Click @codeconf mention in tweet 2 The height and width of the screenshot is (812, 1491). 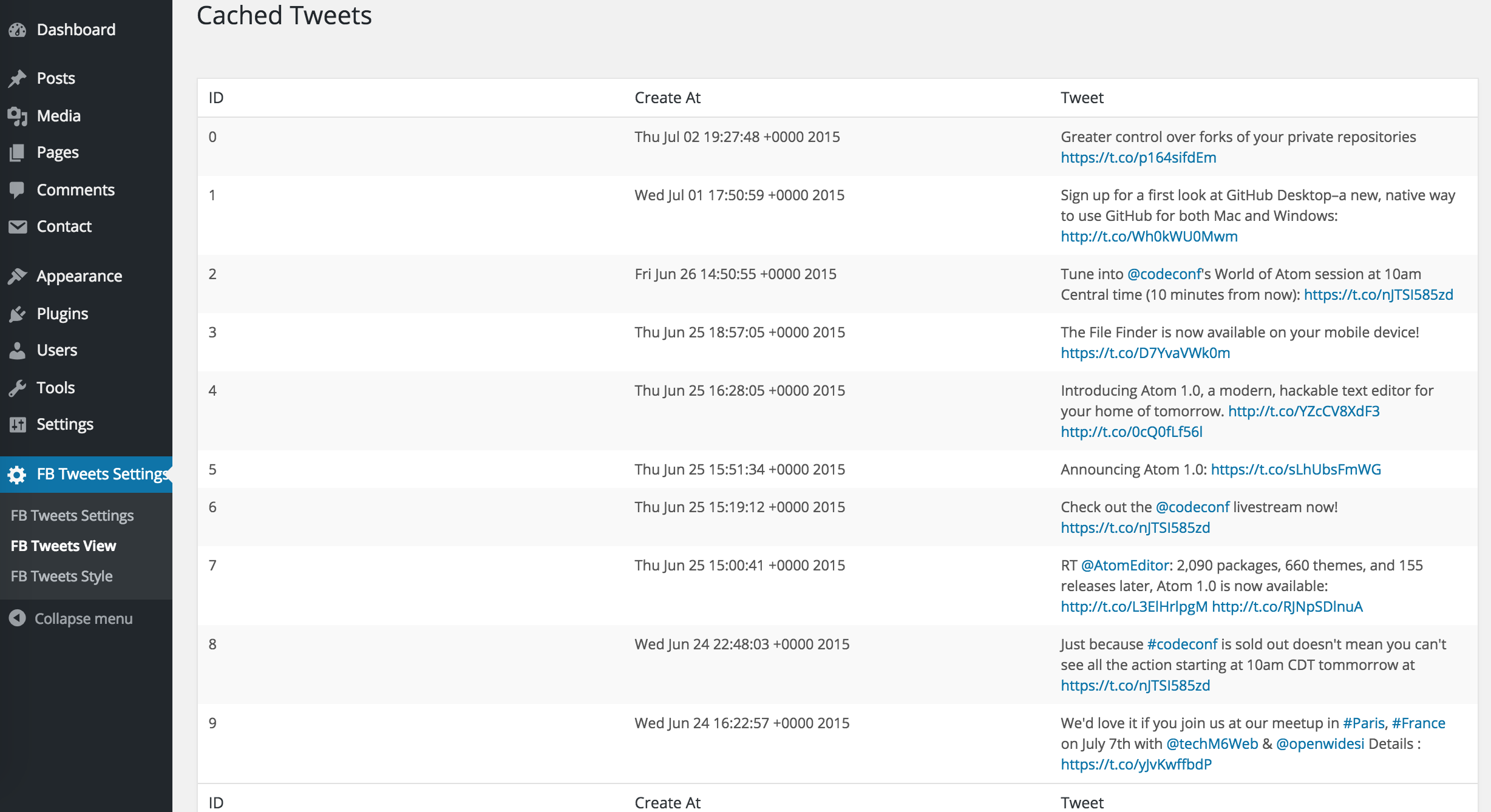click(x=1164, y=274)
